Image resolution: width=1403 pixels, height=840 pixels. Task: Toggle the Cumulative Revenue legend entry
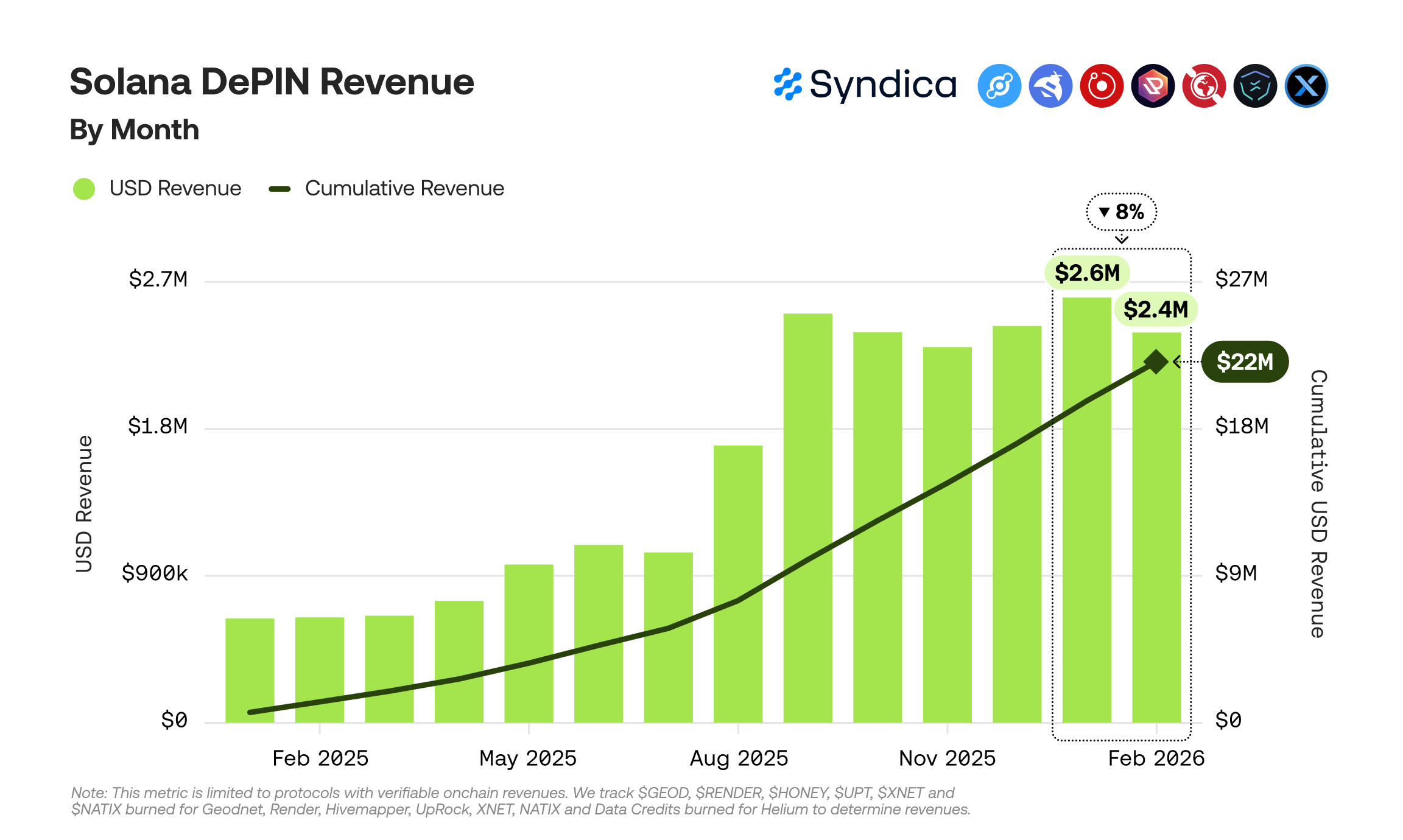(x=404, y=189)
